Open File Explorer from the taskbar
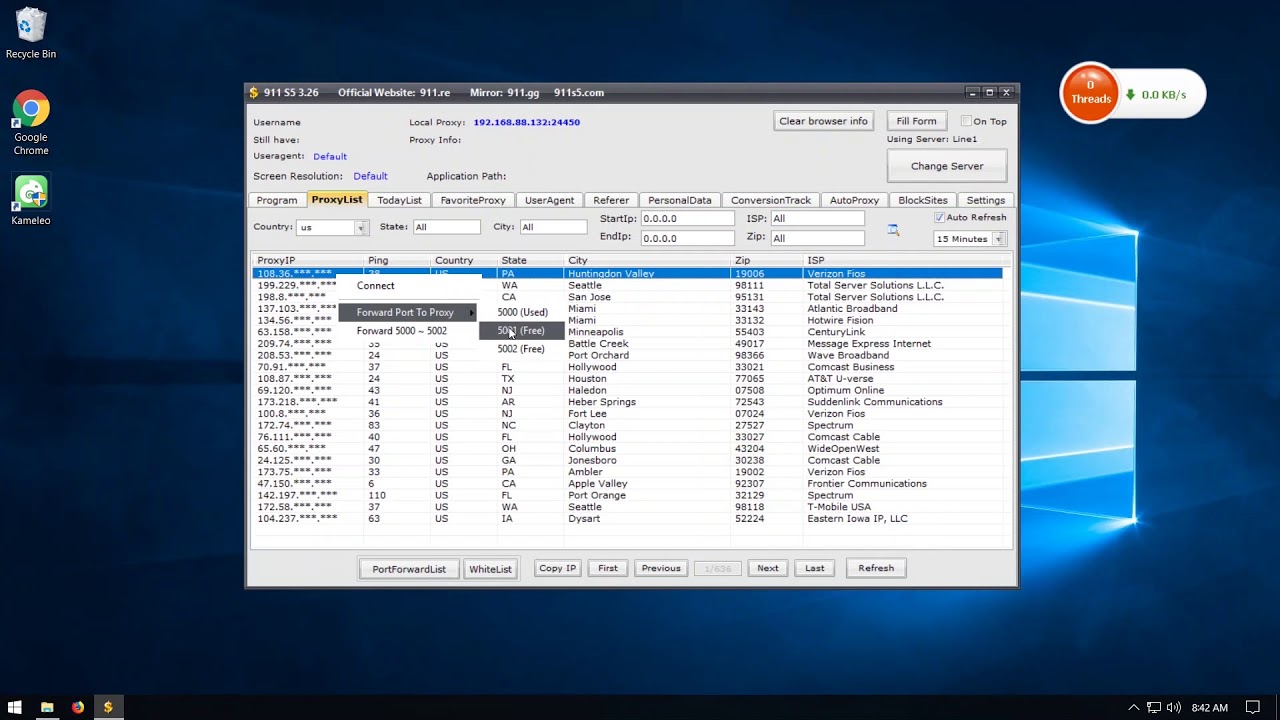This screenshot has width=1280, height=720. [x=47, y=707]
